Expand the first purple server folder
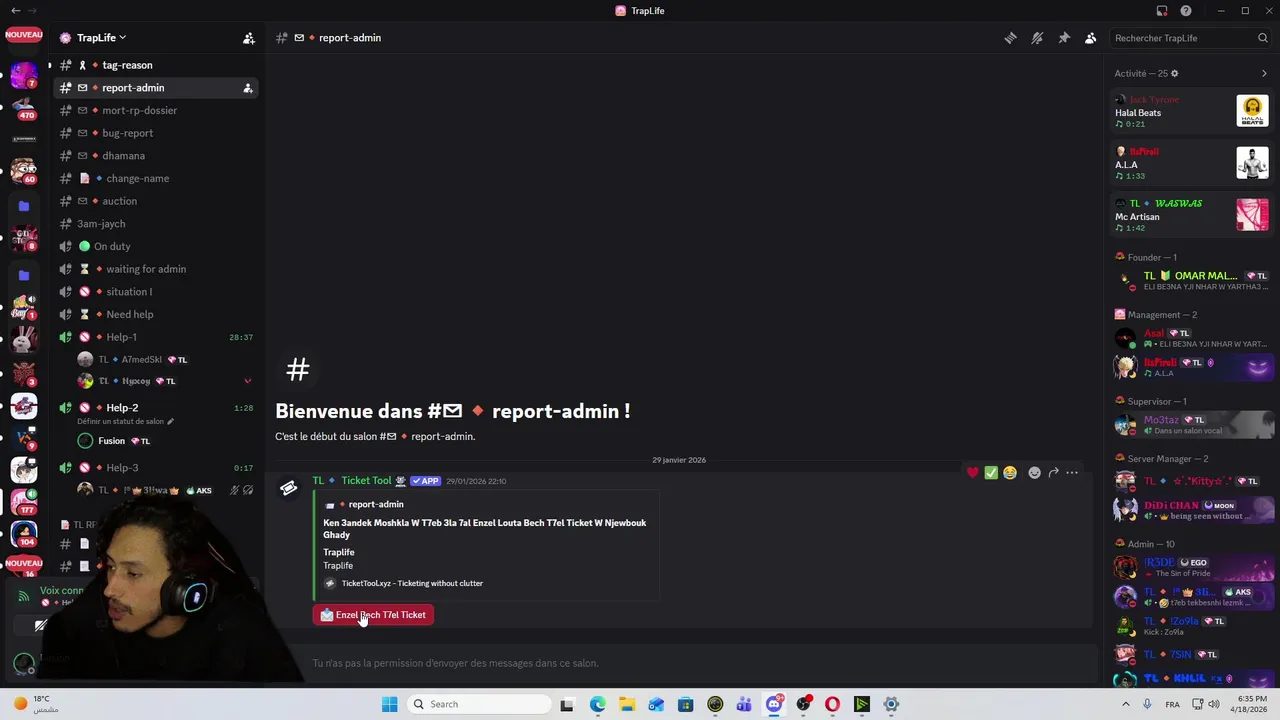This screenshot has width=1280, height=720. (24, 206)
